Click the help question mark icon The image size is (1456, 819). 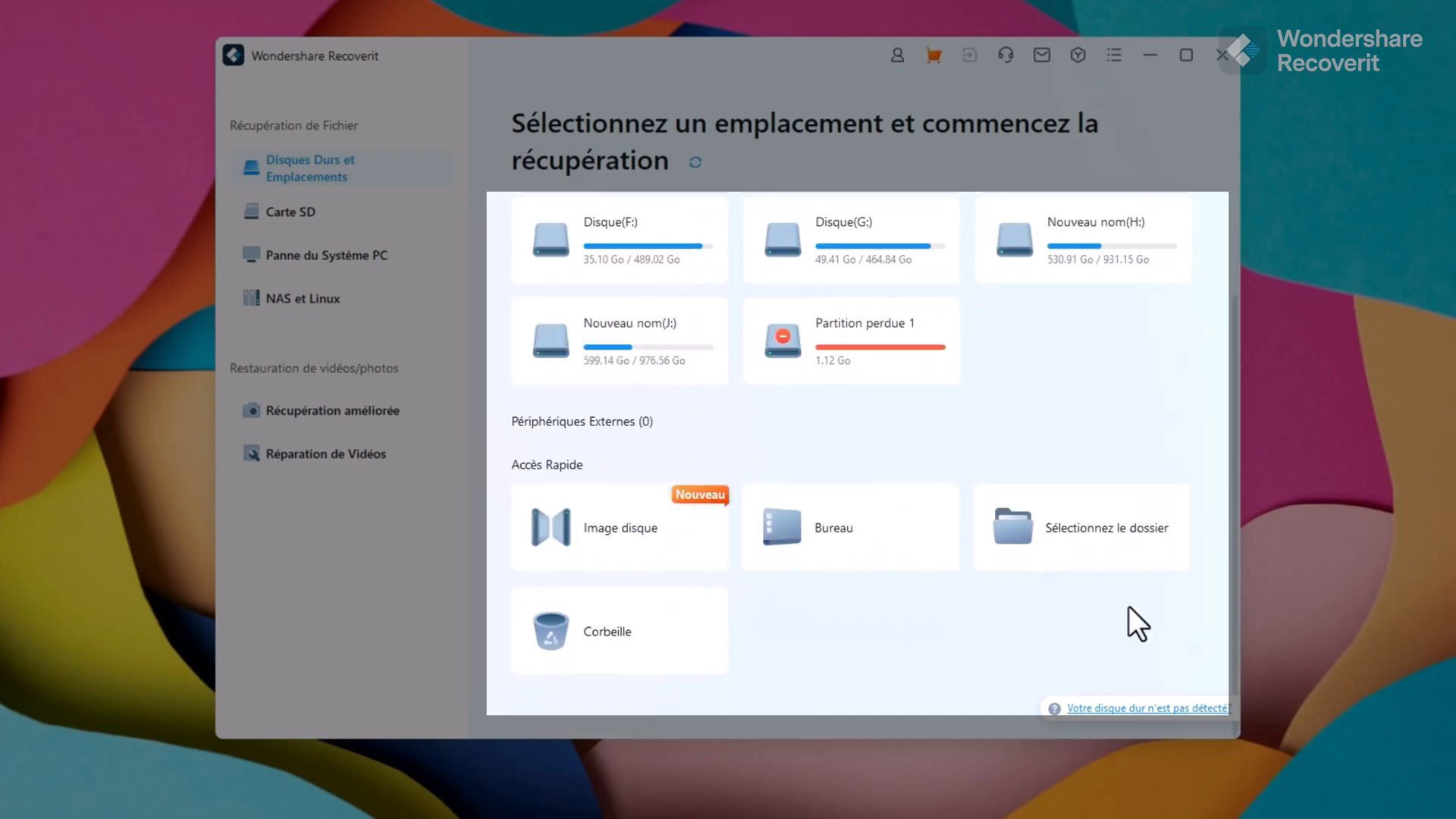coord(1054,709)
